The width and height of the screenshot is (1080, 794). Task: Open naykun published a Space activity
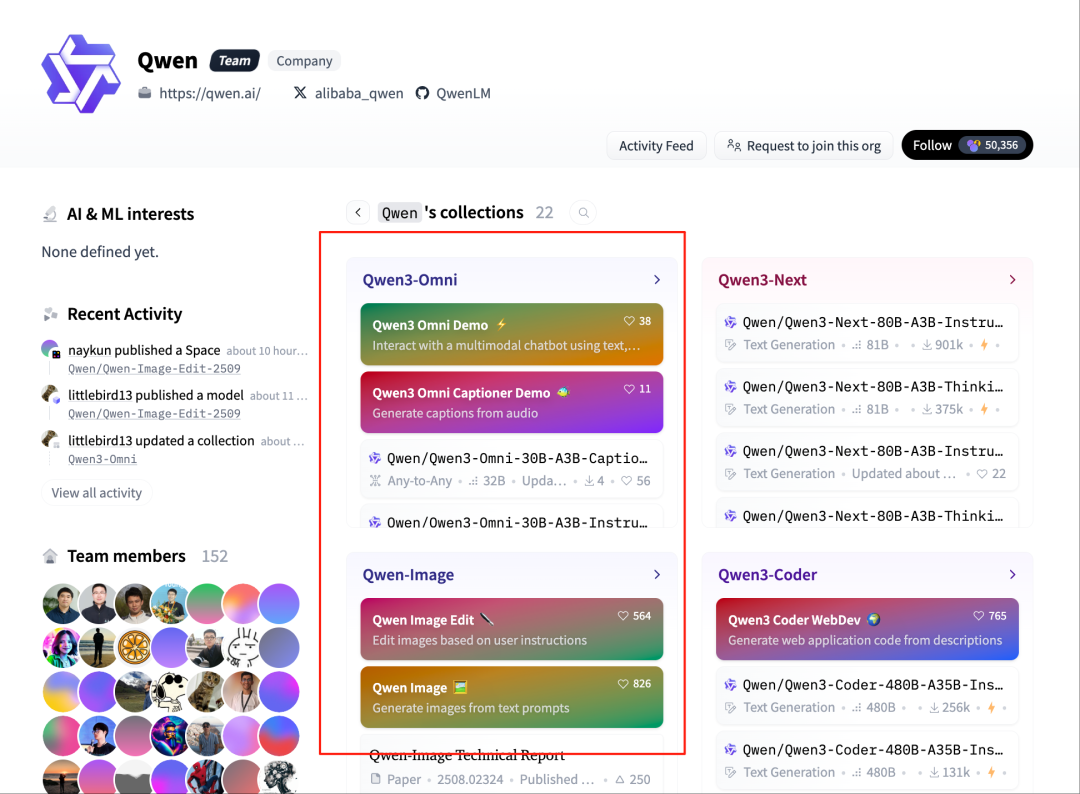pyautogui.click(x=144, y=351)
